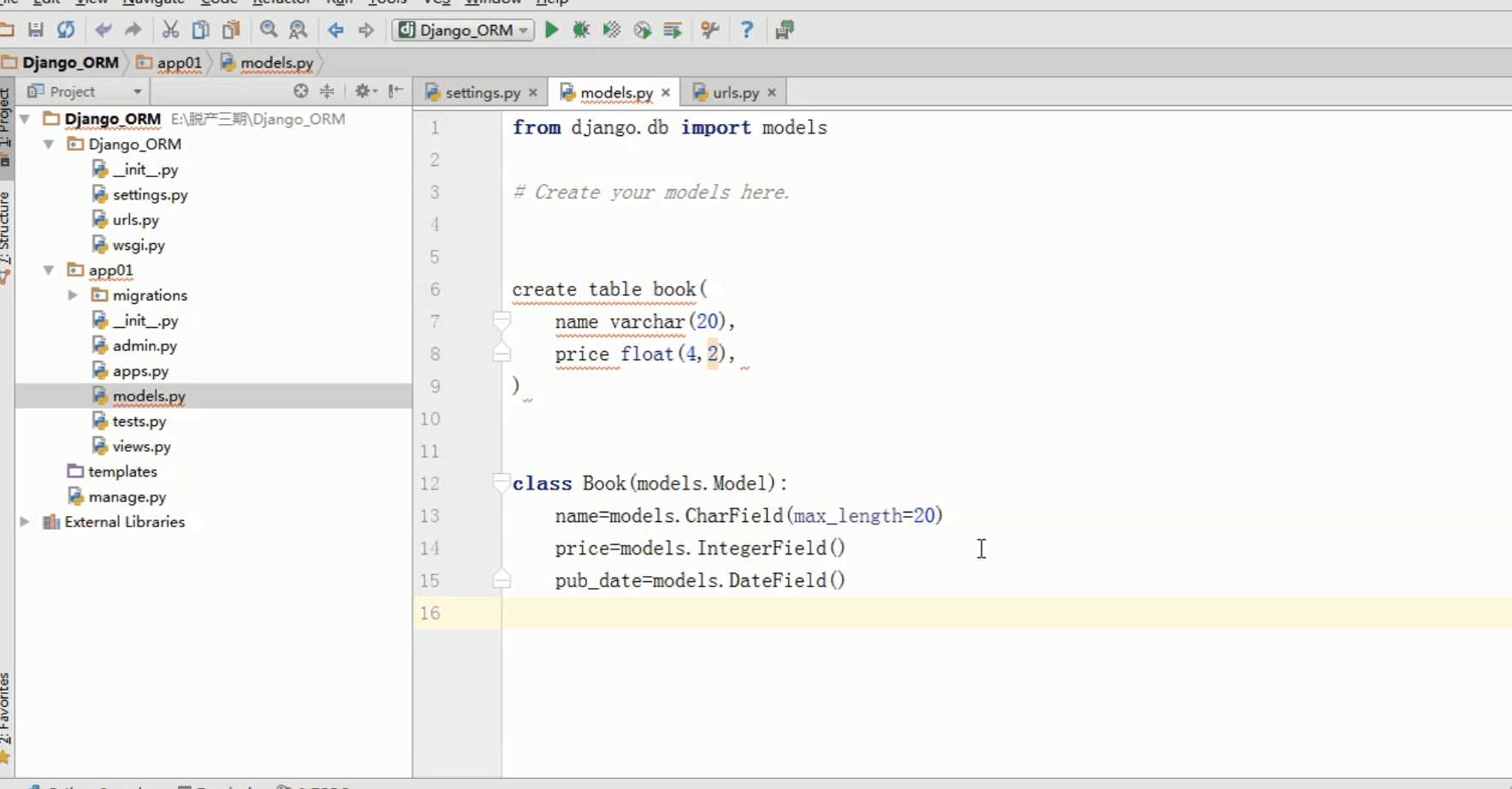The height and width of the screenshot is (789, 1512).
Task: Click the Paste clipboard icon
Action: click(x=231, y=30)
